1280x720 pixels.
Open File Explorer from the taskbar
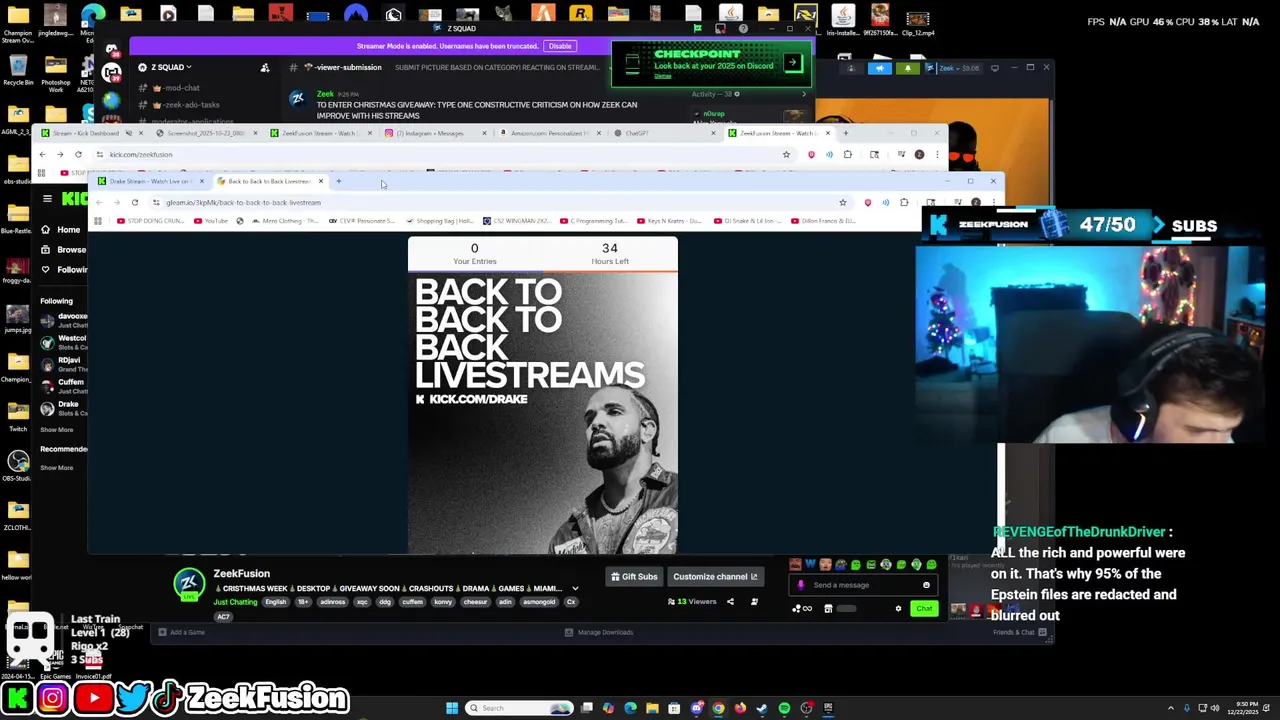coord(652,708)
